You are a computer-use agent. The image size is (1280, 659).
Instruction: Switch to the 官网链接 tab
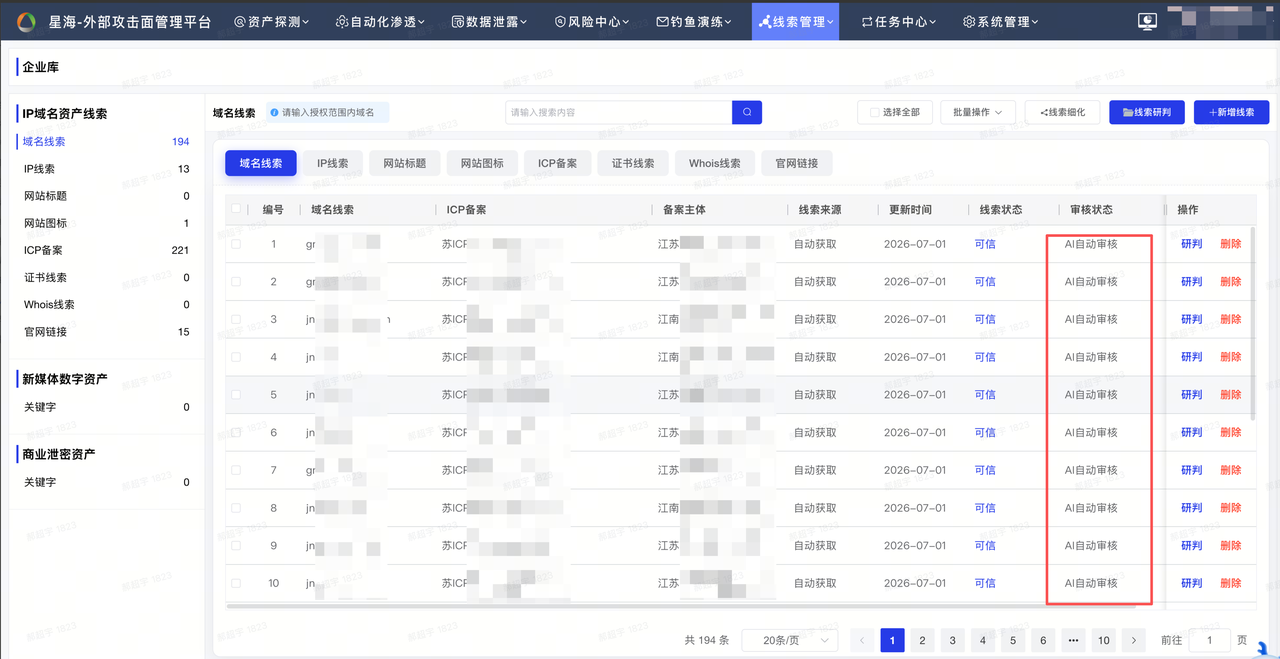tap(796, 163)
